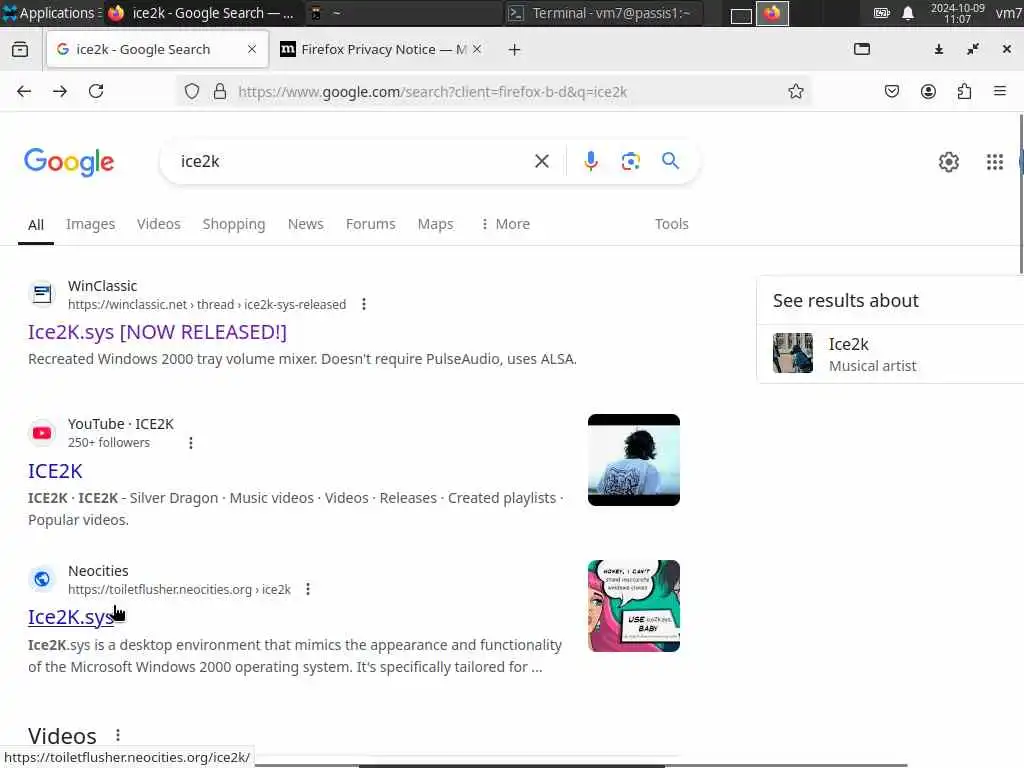The height and width of the screenshot is (768, 1024).
Task: Click the empty workspace box in panel
Action: pos(741,16)
